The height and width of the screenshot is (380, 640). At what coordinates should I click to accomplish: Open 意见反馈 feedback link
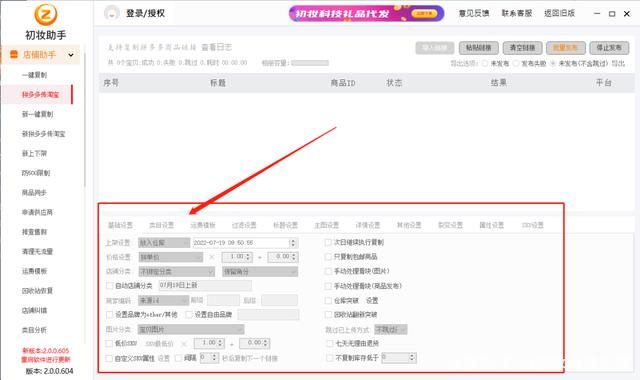point(474,13)
